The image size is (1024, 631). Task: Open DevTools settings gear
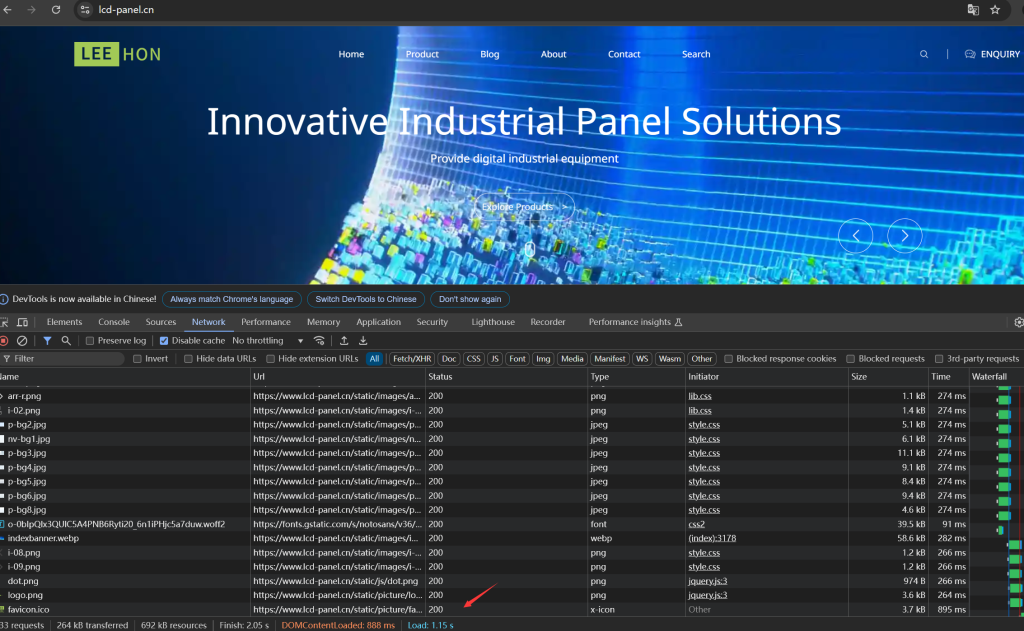pos(1018,322)
